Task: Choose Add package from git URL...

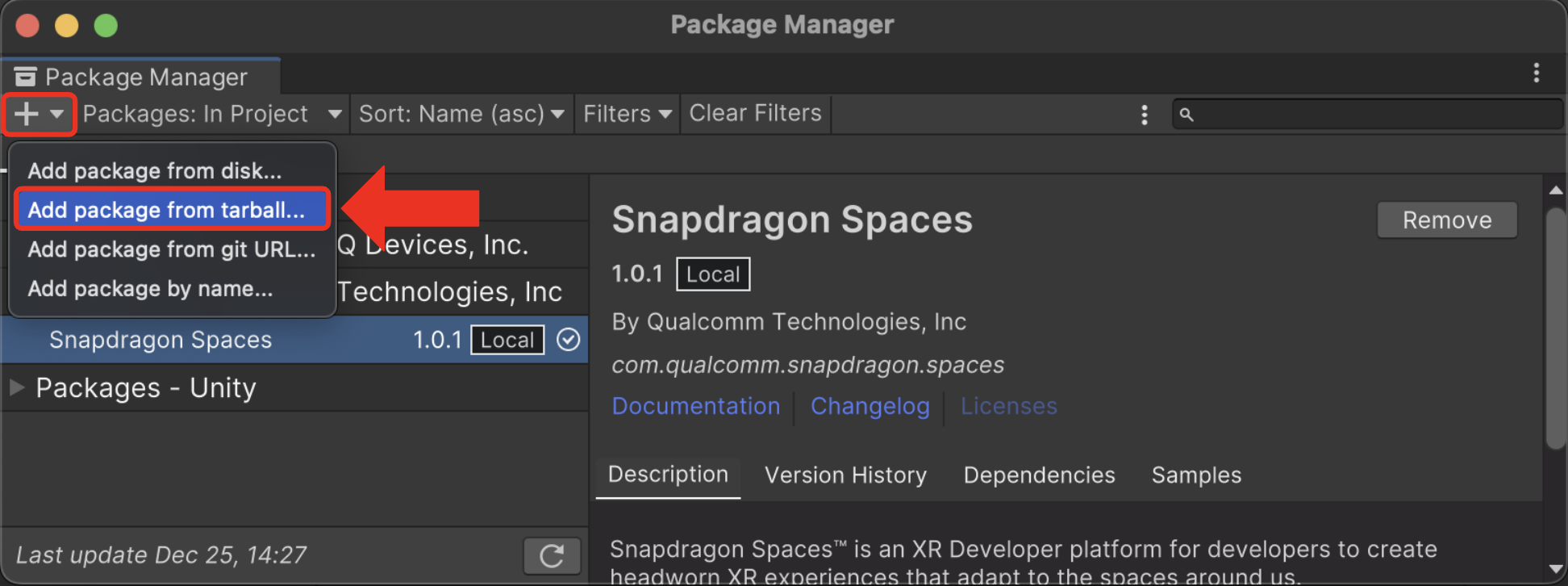Action: (x=172, y=249)
